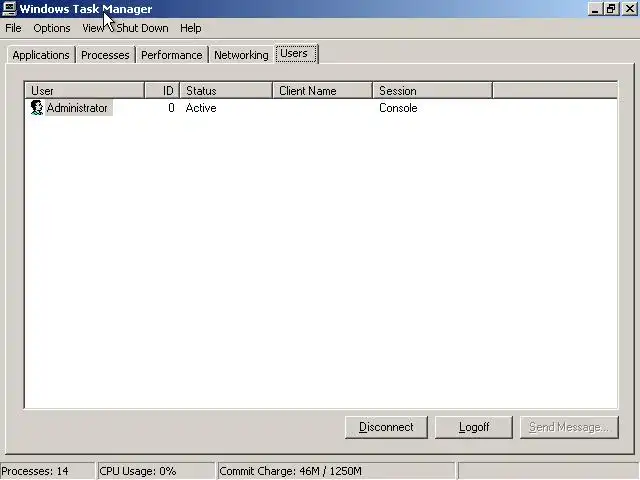
Task: Switch to the Processes tab
Action: (105, 55)
